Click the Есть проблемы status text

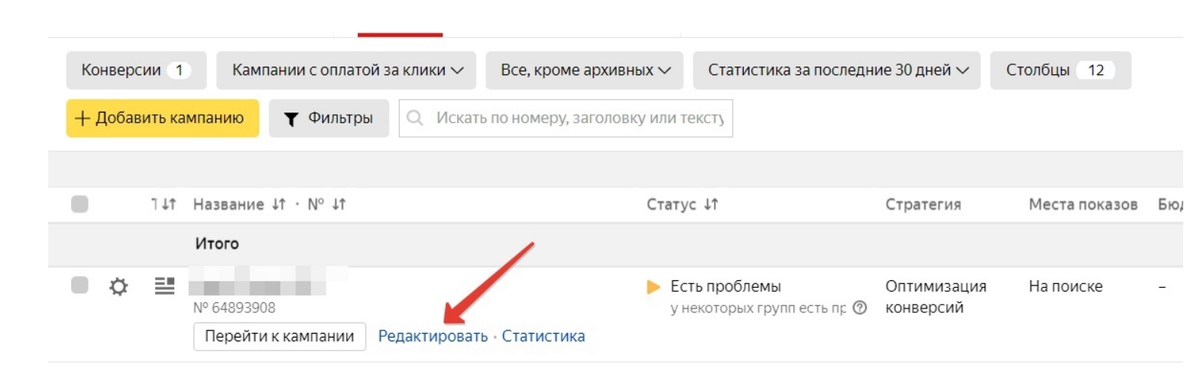[x=726, y=287]
